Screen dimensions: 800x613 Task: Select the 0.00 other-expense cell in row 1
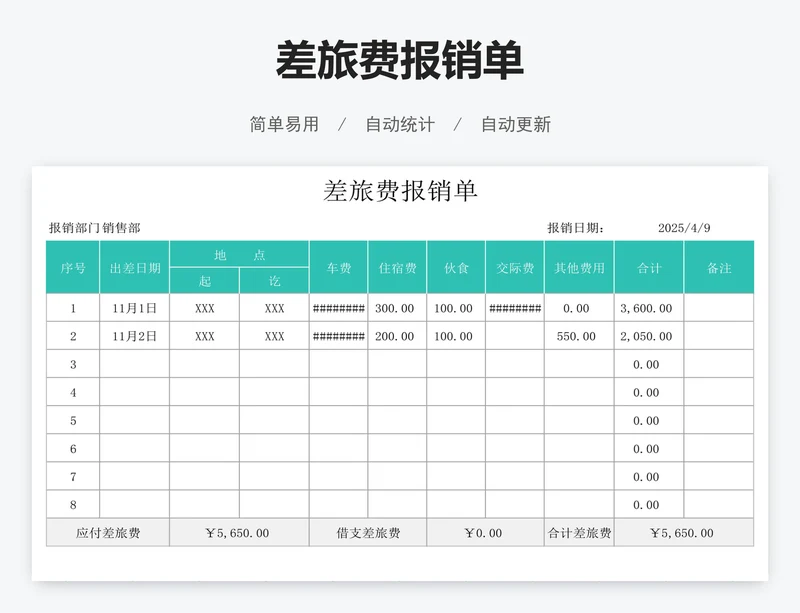tap(579, 308)
